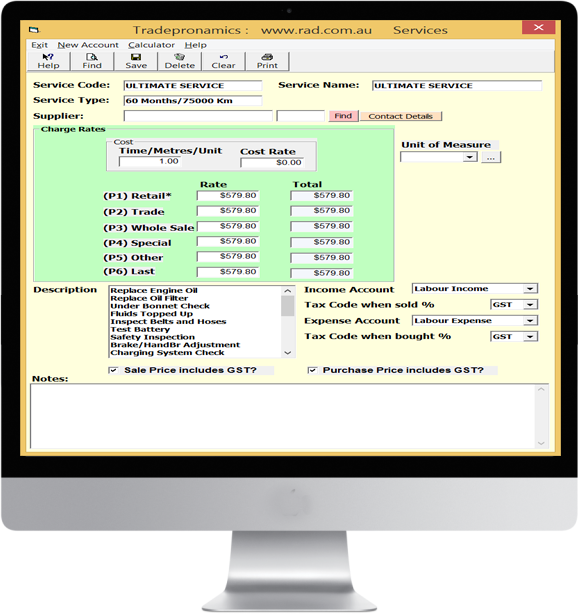Open the Calculator menu
Screen dimensions: 578x614
click(152, 45)
